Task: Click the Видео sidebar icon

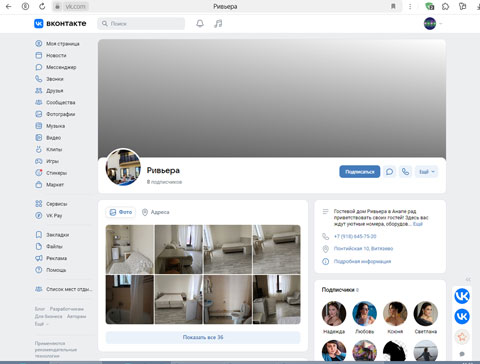Action: [x=39, y=137]
